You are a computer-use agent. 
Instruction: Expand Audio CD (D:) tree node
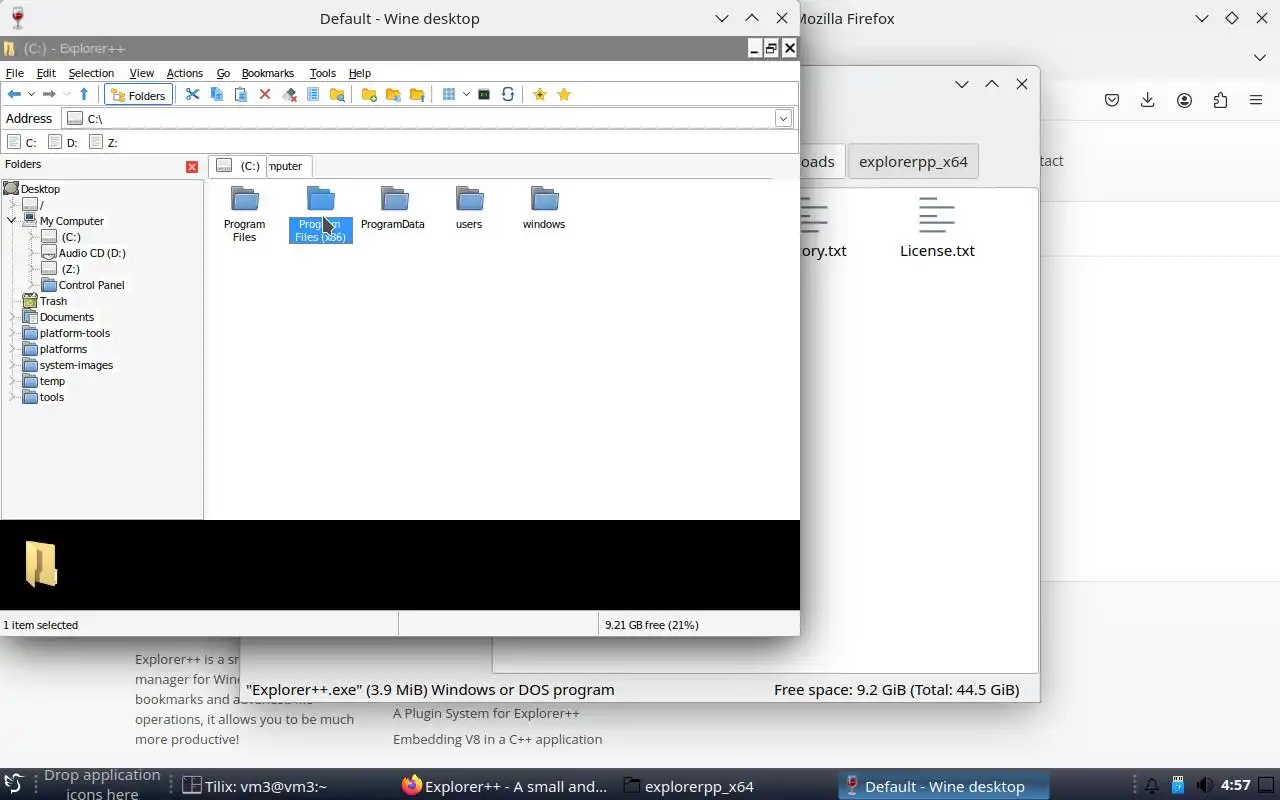click(x=31, y=253)
